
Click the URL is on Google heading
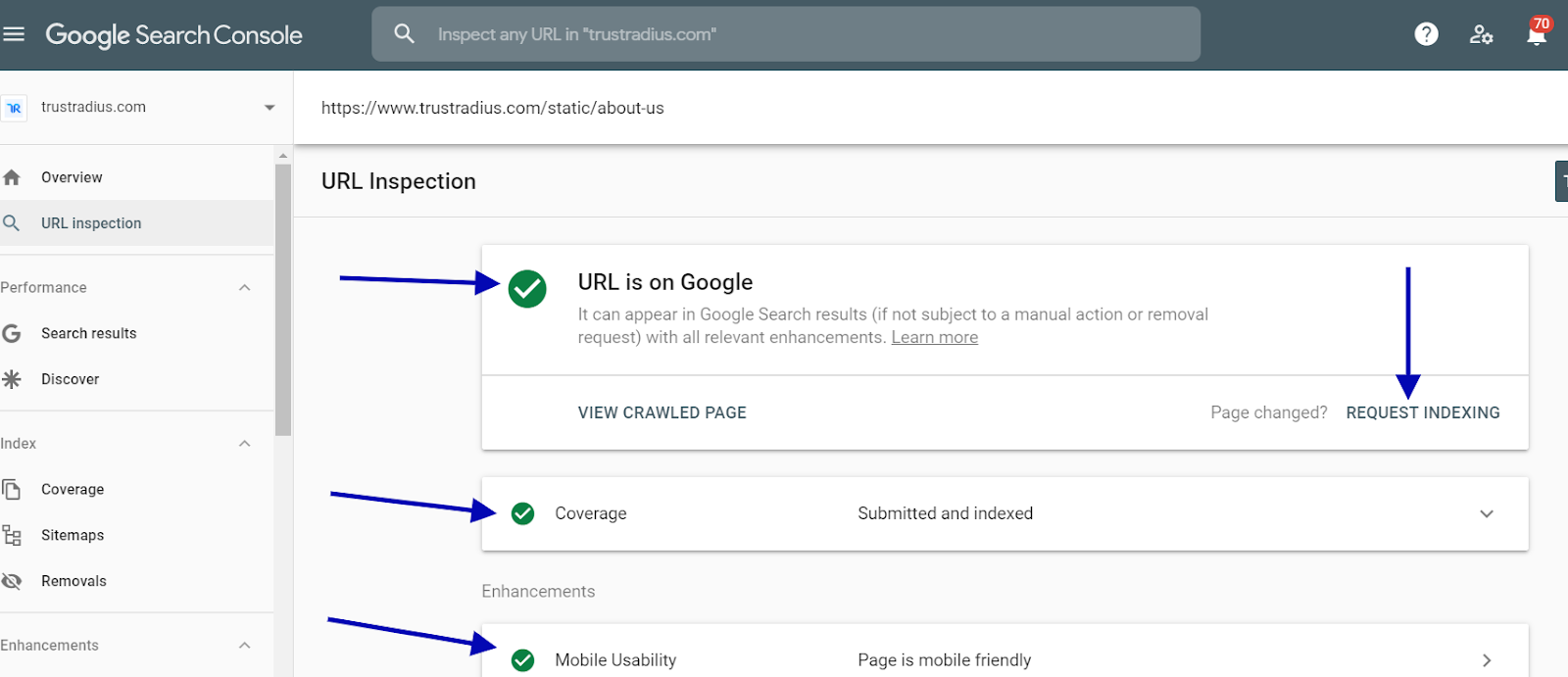click(x=665, y=282)
